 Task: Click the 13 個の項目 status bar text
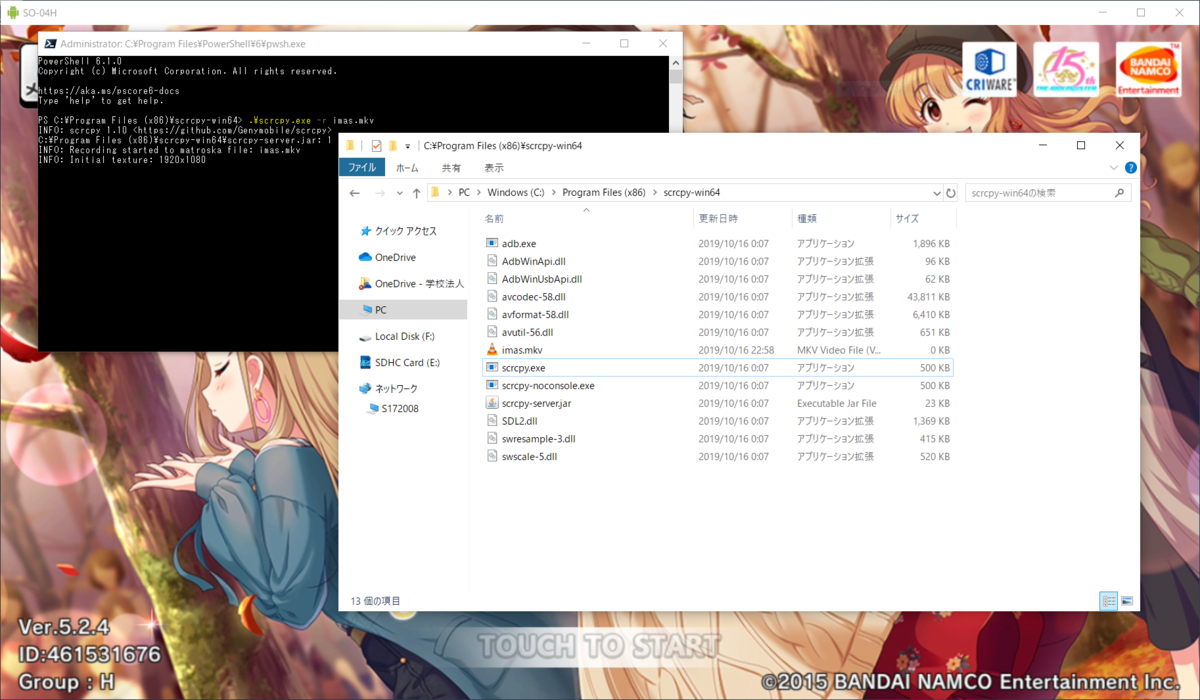click(375, 601)
